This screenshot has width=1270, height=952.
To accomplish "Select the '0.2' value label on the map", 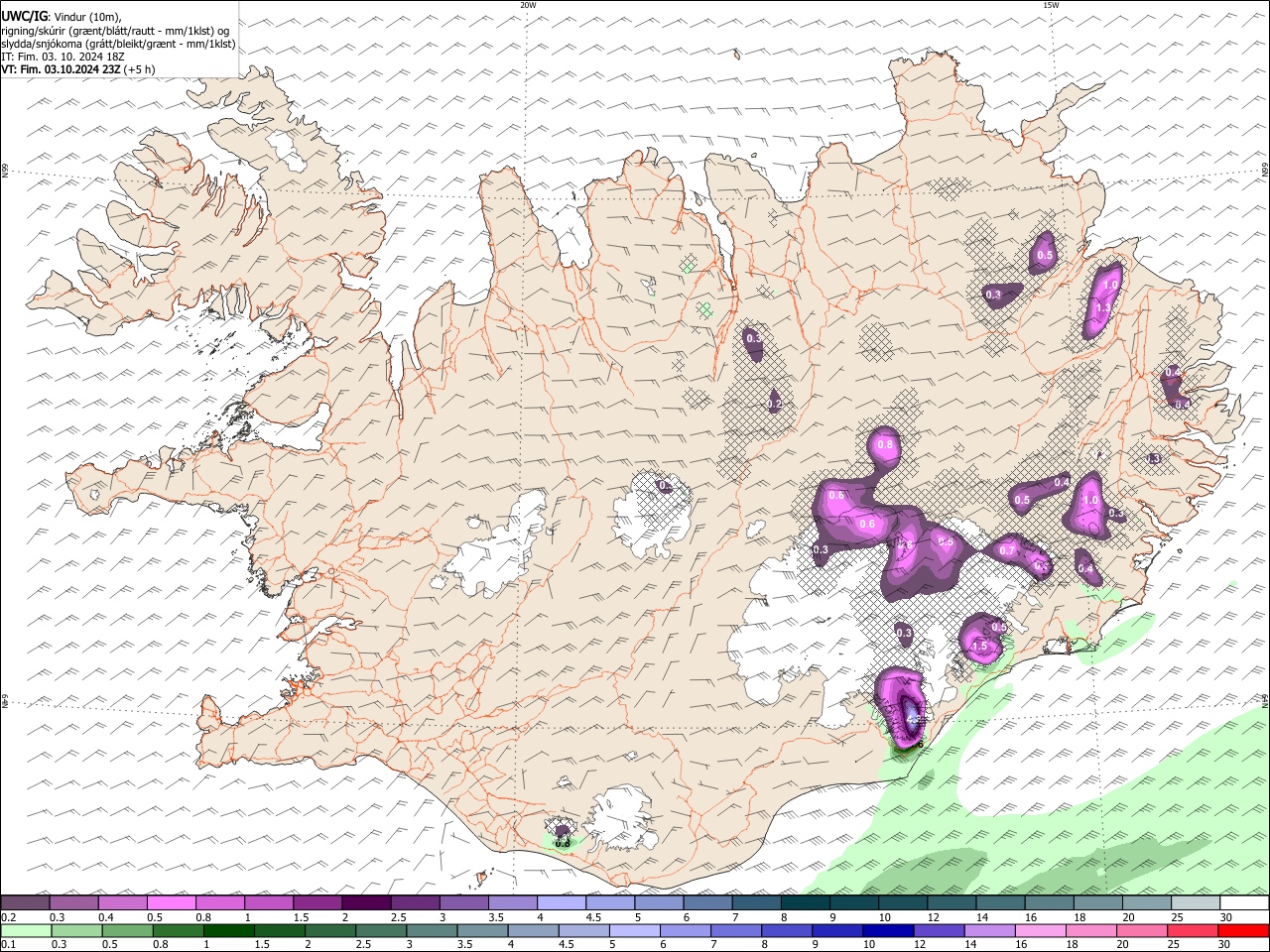I will tap(775, 405).
